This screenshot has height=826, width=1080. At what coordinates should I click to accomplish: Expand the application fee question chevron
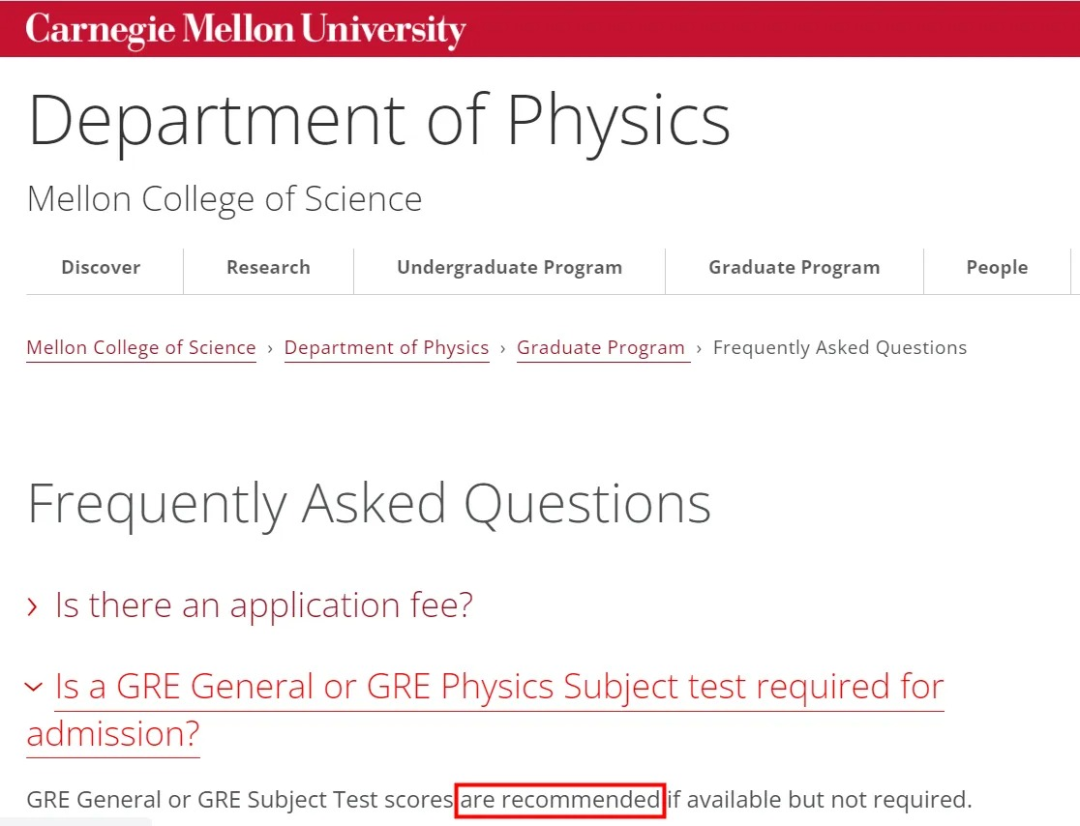(34, 607)
